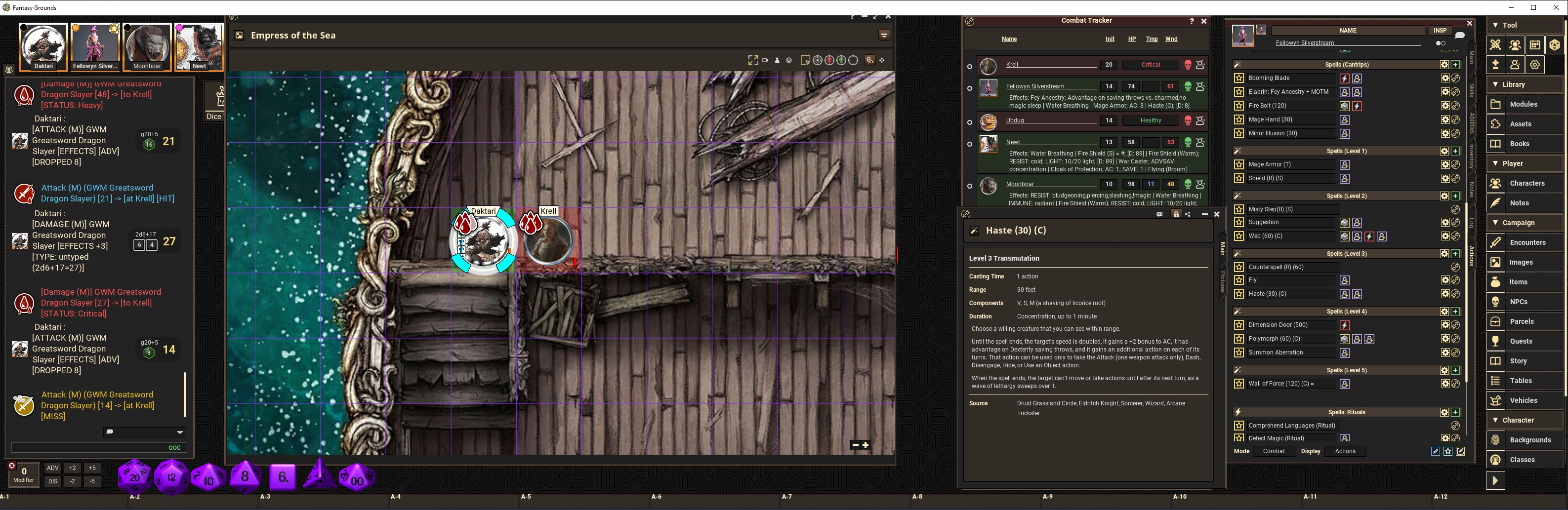Click the select-token tool on map toolbar
The width and height of the screenshot is (1568, 510).
click(x=805, y=60)
